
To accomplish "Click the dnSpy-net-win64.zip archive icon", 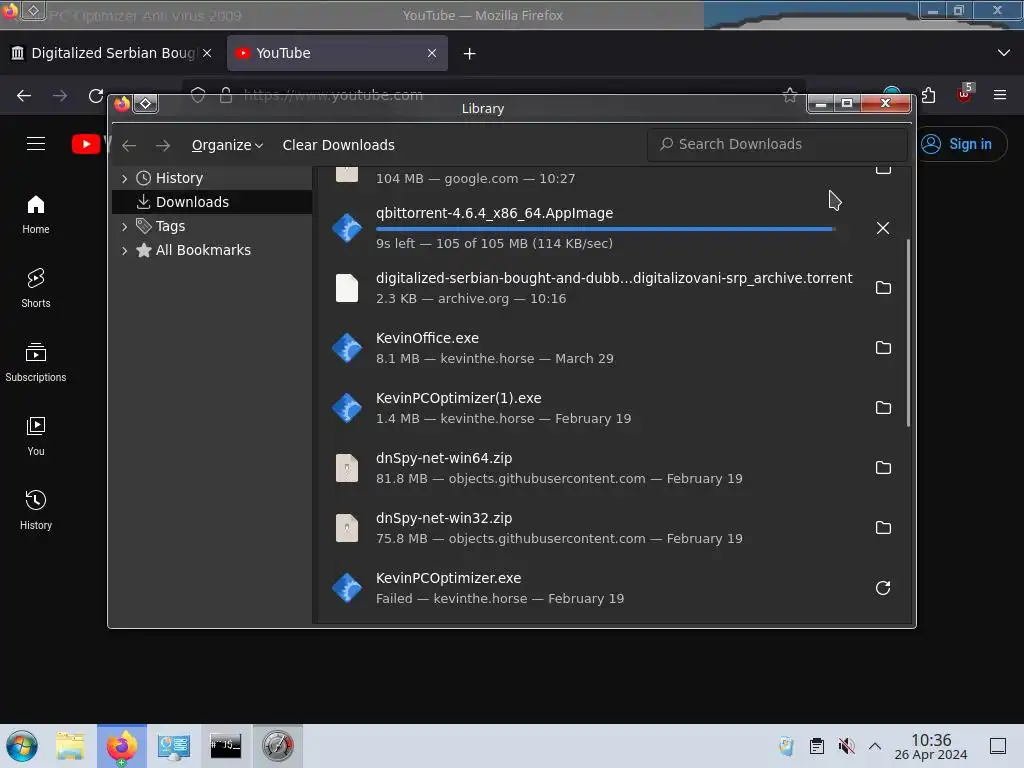I will [347, 468].
